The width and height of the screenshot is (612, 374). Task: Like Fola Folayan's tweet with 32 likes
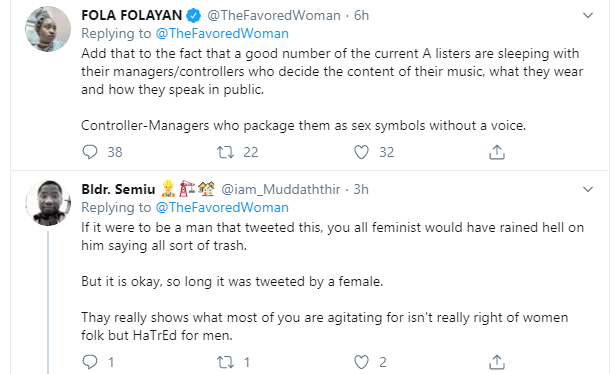[361, 152]
